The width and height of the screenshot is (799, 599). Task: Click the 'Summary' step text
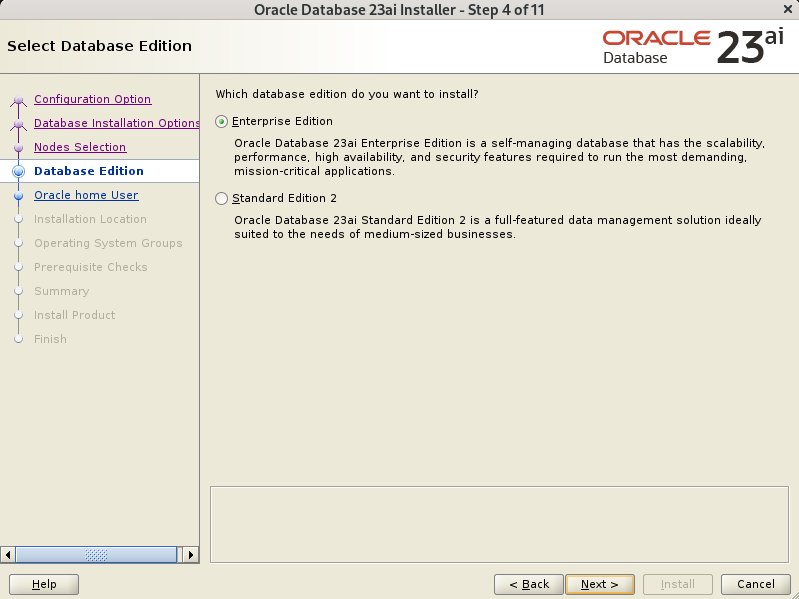tap(62, 291)
